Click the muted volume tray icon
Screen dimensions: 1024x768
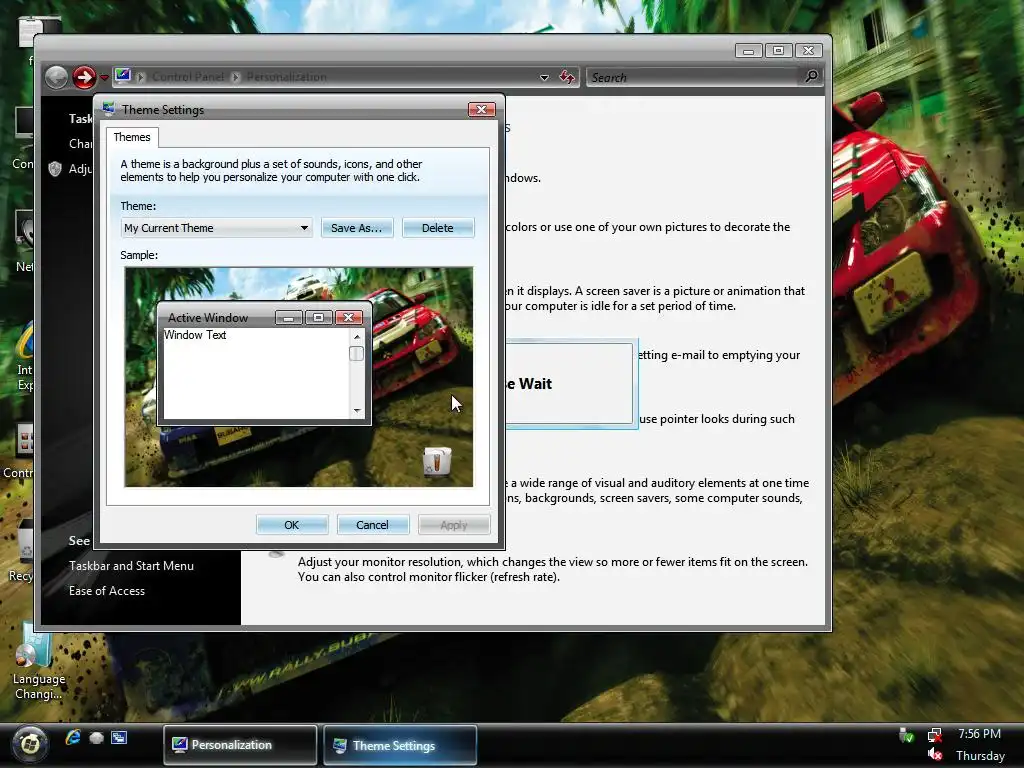coord(935,755)
